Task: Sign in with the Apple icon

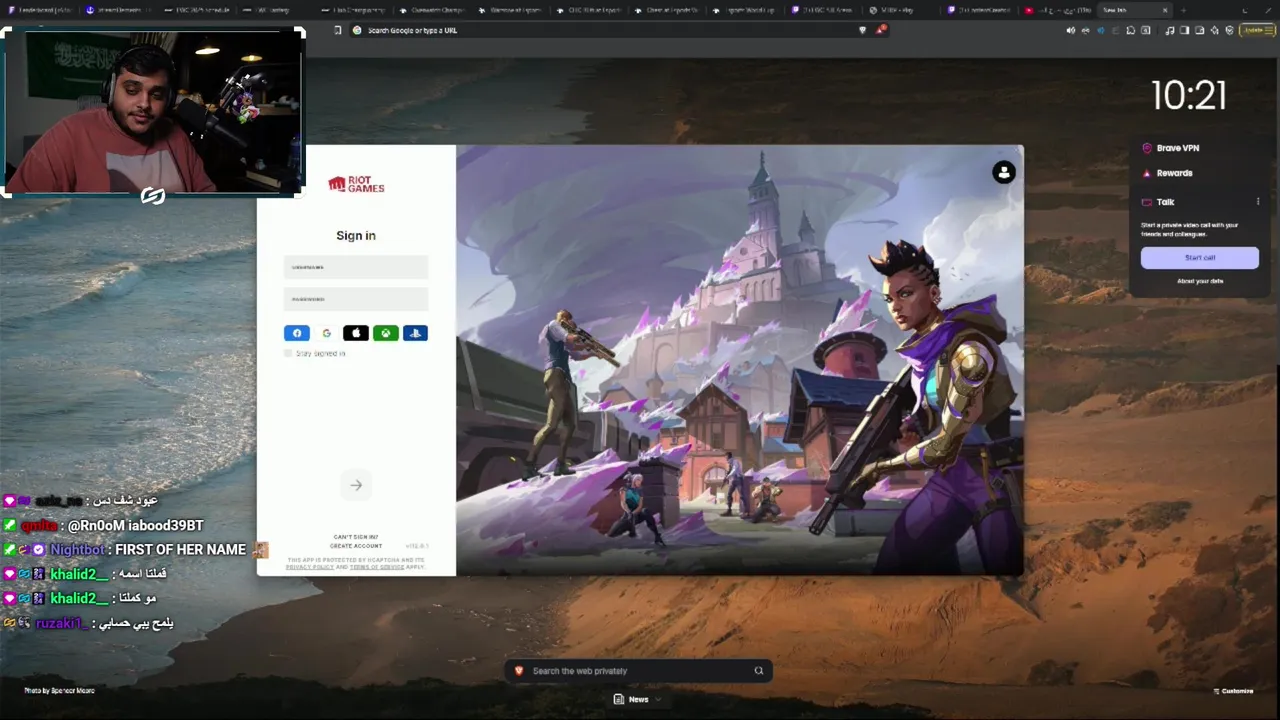Action: 356,333
